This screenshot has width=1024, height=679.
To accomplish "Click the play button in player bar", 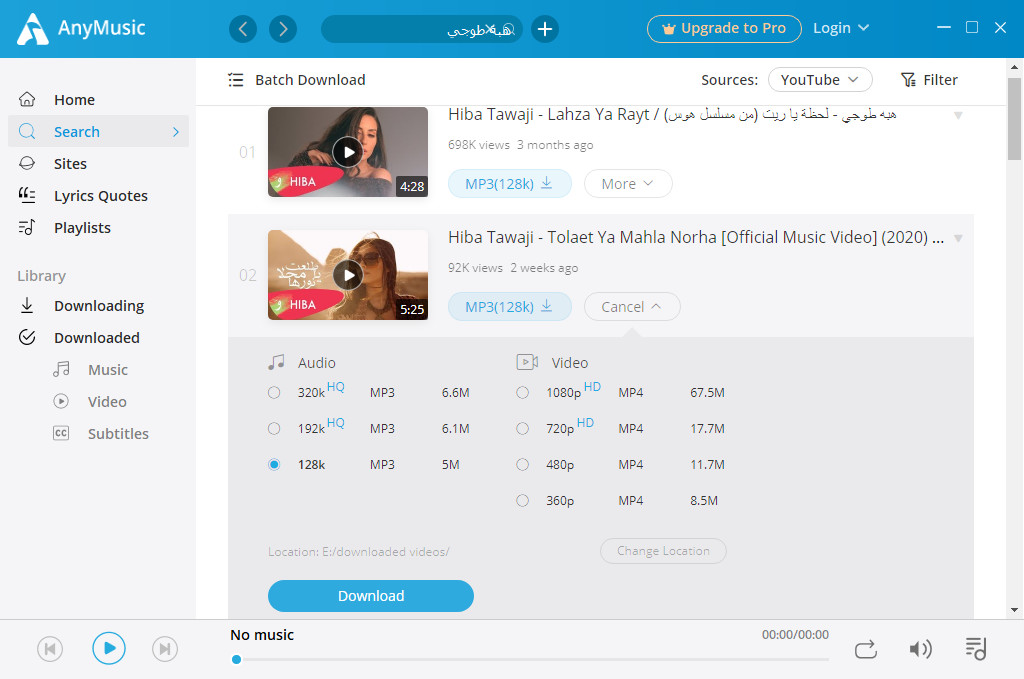I will click(108, 648).
